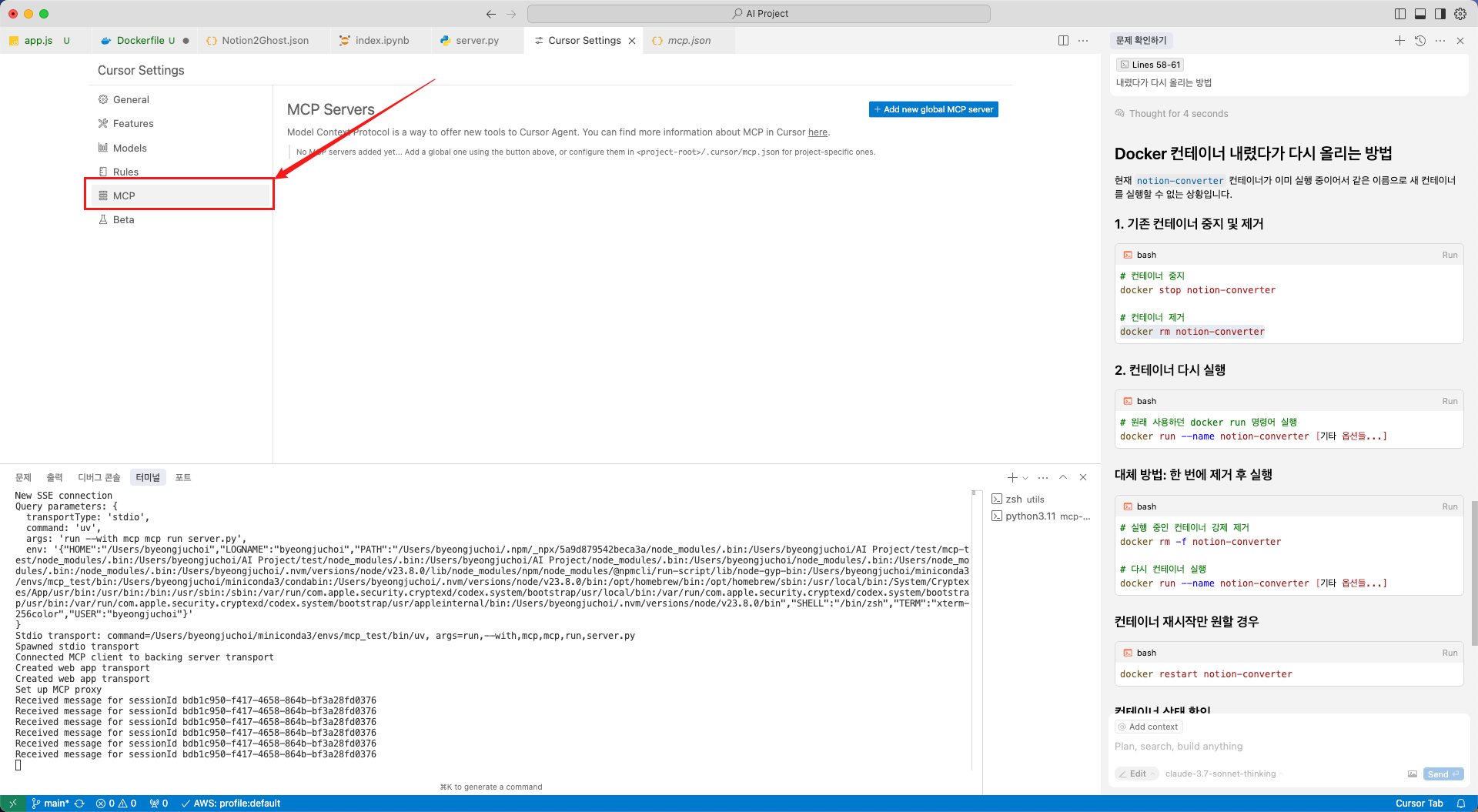
Task: Click the AI Project search bar
Action: [759, 14]
